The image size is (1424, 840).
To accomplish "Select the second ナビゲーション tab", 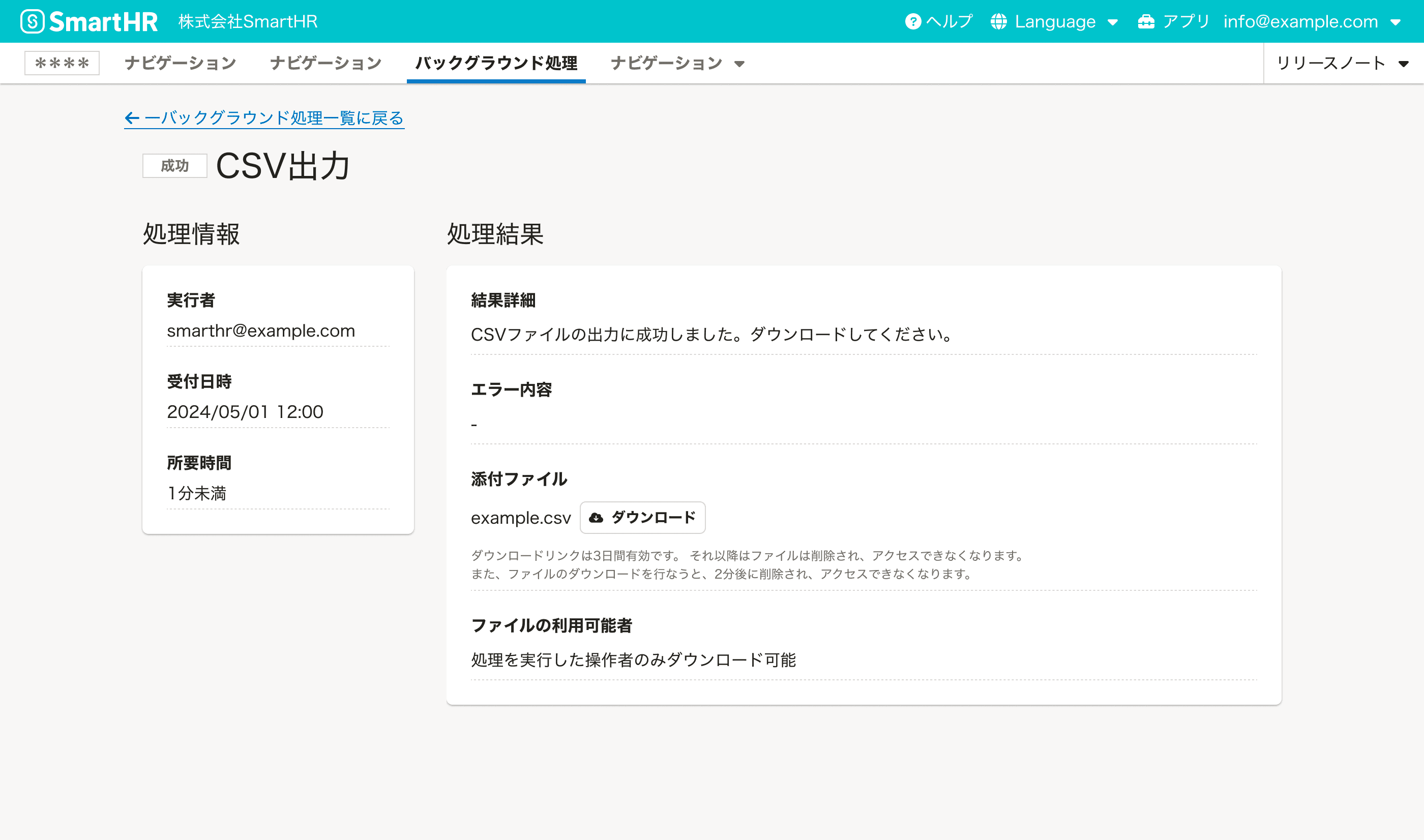I will [326, 63].
